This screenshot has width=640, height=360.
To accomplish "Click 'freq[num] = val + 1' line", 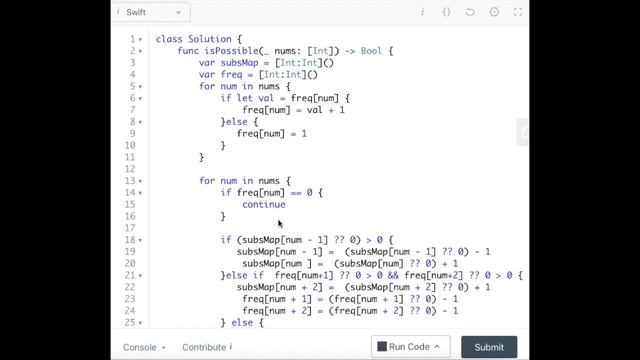I will 293,110.
